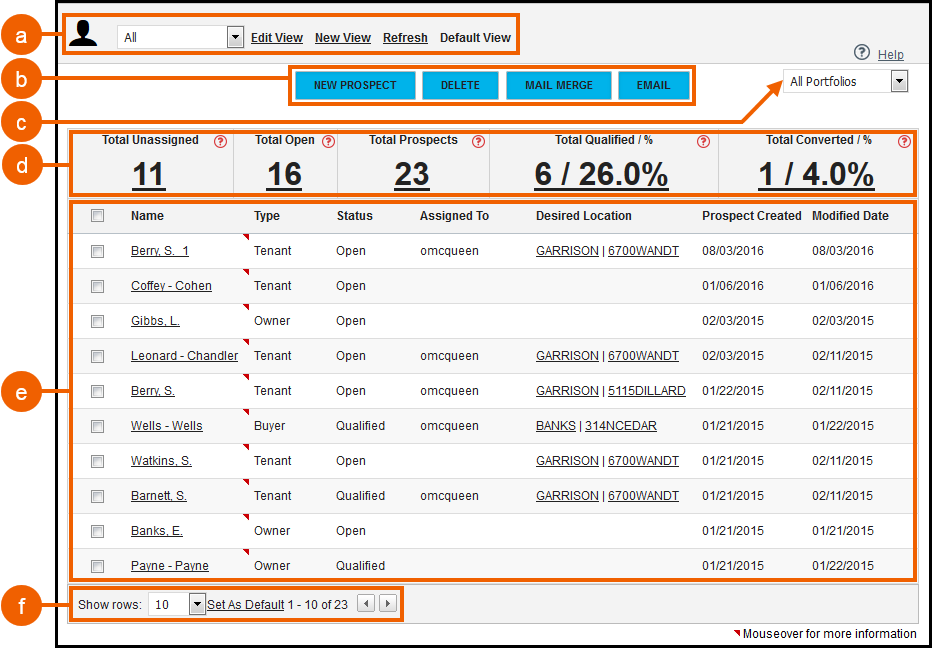Open the Edit View link
932x648 pixels.
click(x=276, y=38)
